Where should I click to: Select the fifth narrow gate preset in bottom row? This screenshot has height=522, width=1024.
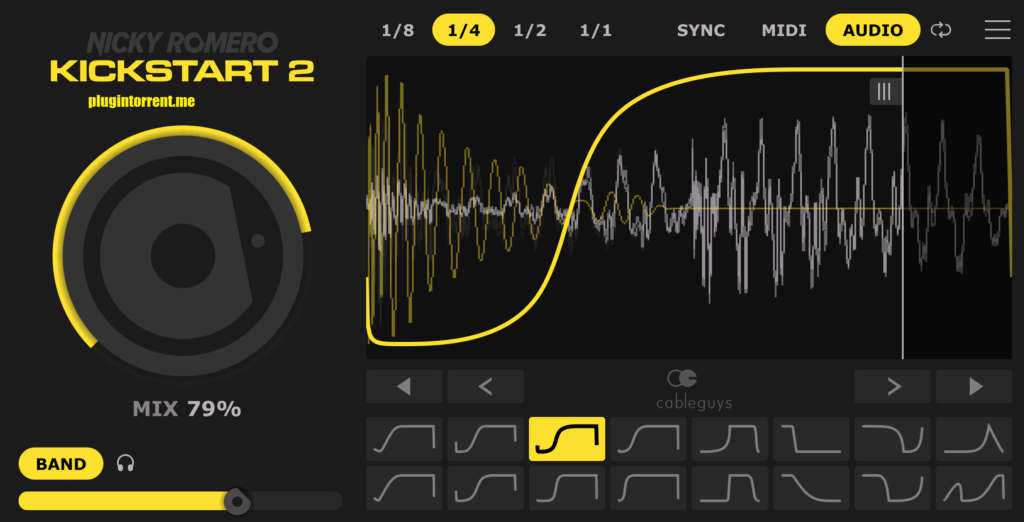pos(729,488)
